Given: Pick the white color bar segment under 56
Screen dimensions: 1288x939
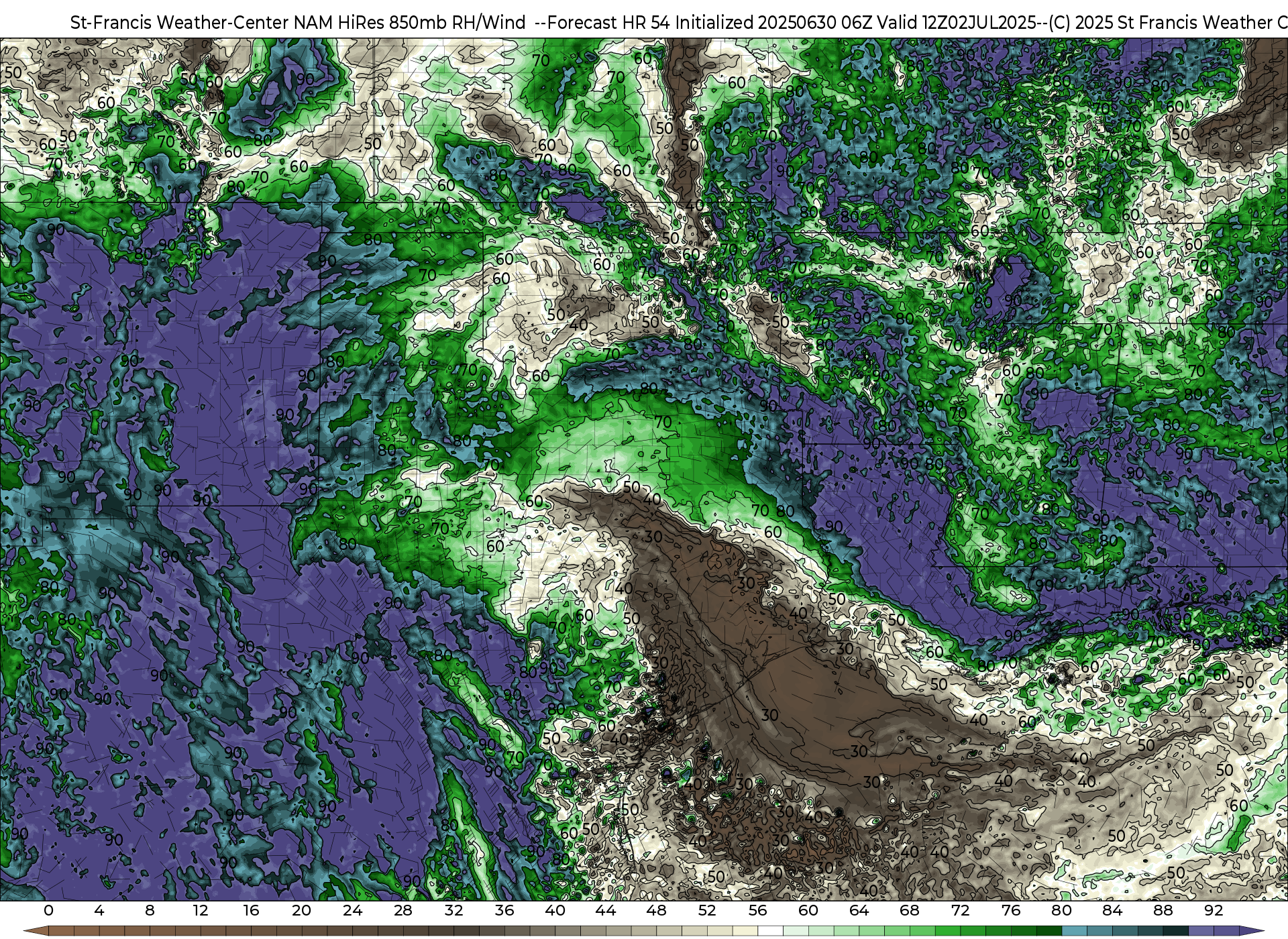Looking at the screenshot, I should 770,931.
